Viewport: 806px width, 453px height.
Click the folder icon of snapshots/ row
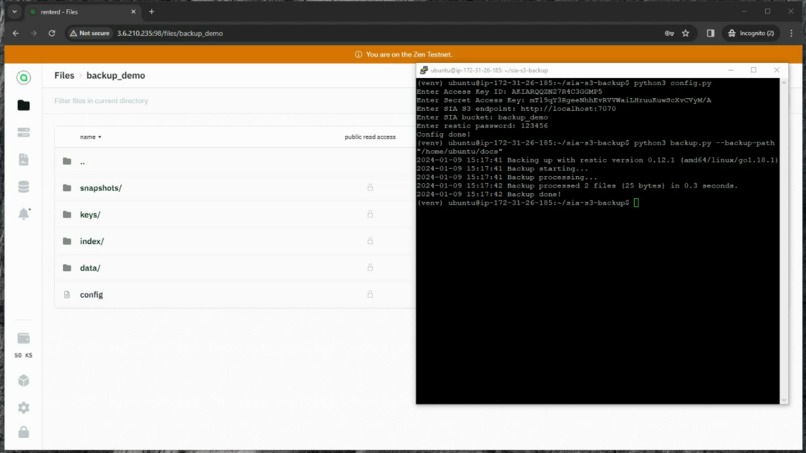tap(67, 188)
